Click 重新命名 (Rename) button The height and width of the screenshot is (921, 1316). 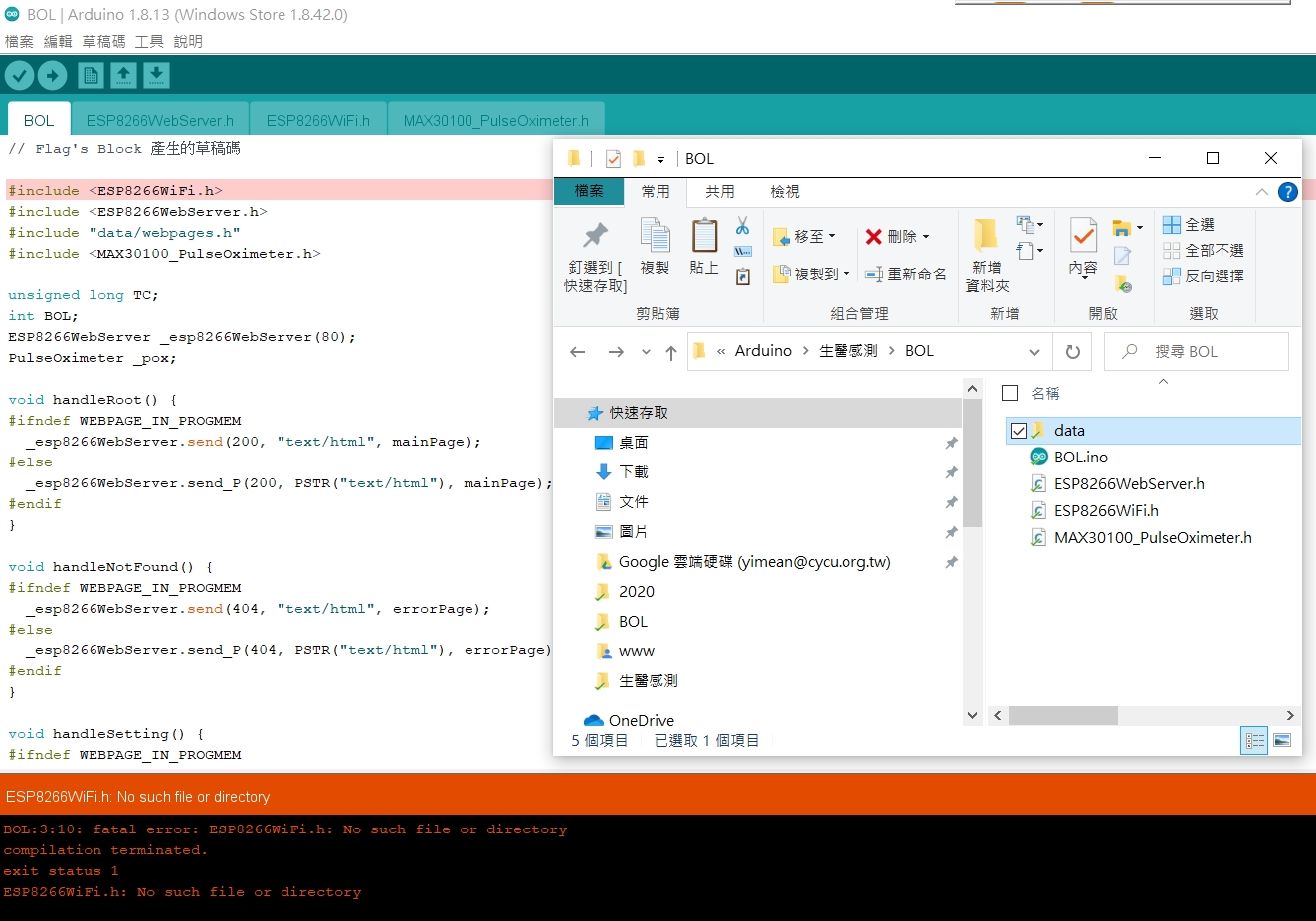[905, 275]
